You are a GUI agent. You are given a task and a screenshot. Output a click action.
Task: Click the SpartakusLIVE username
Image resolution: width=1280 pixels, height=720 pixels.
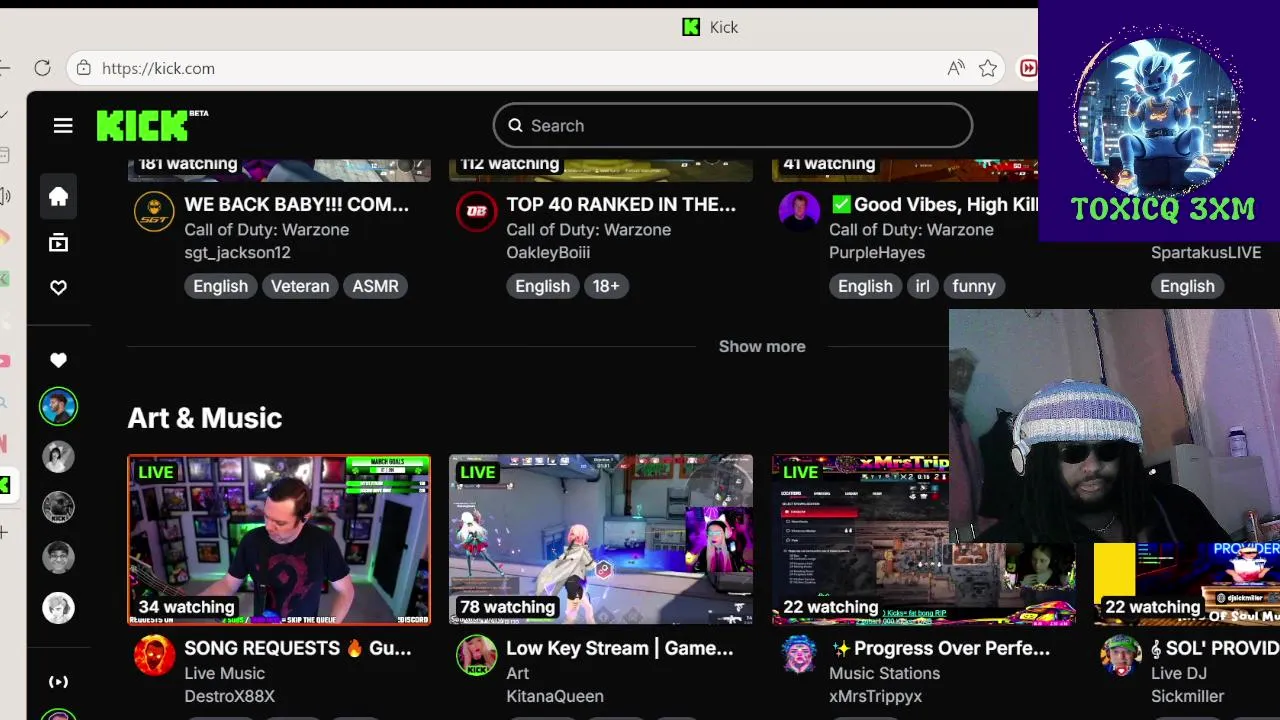tap(1206, 252)
